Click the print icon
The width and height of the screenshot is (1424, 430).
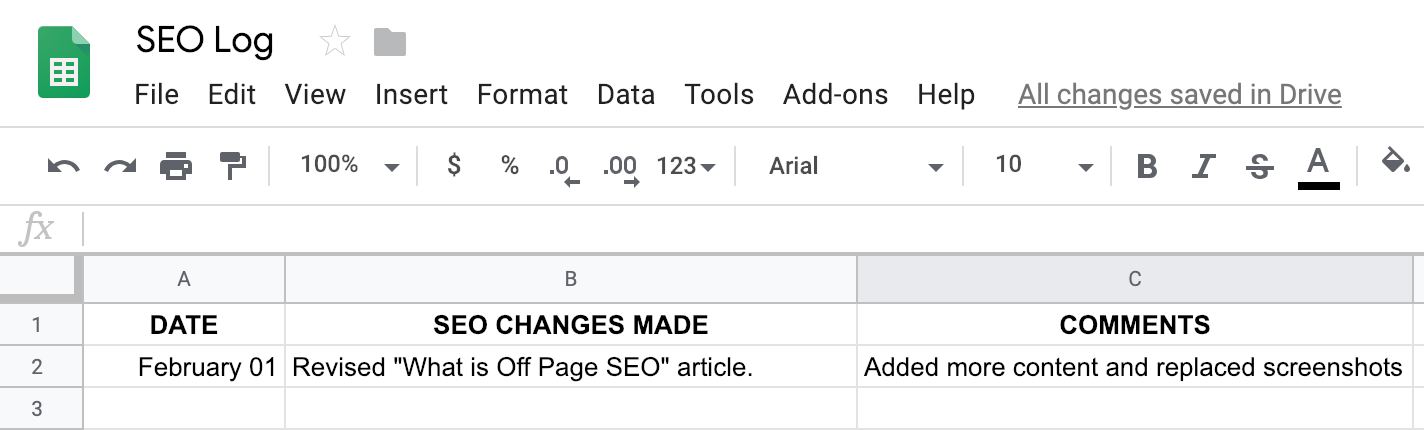176,166
